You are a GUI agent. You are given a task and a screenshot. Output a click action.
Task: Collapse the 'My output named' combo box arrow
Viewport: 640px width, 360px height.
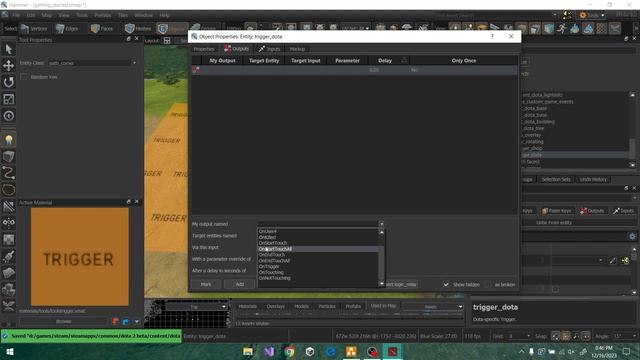[x=381, y=224]
